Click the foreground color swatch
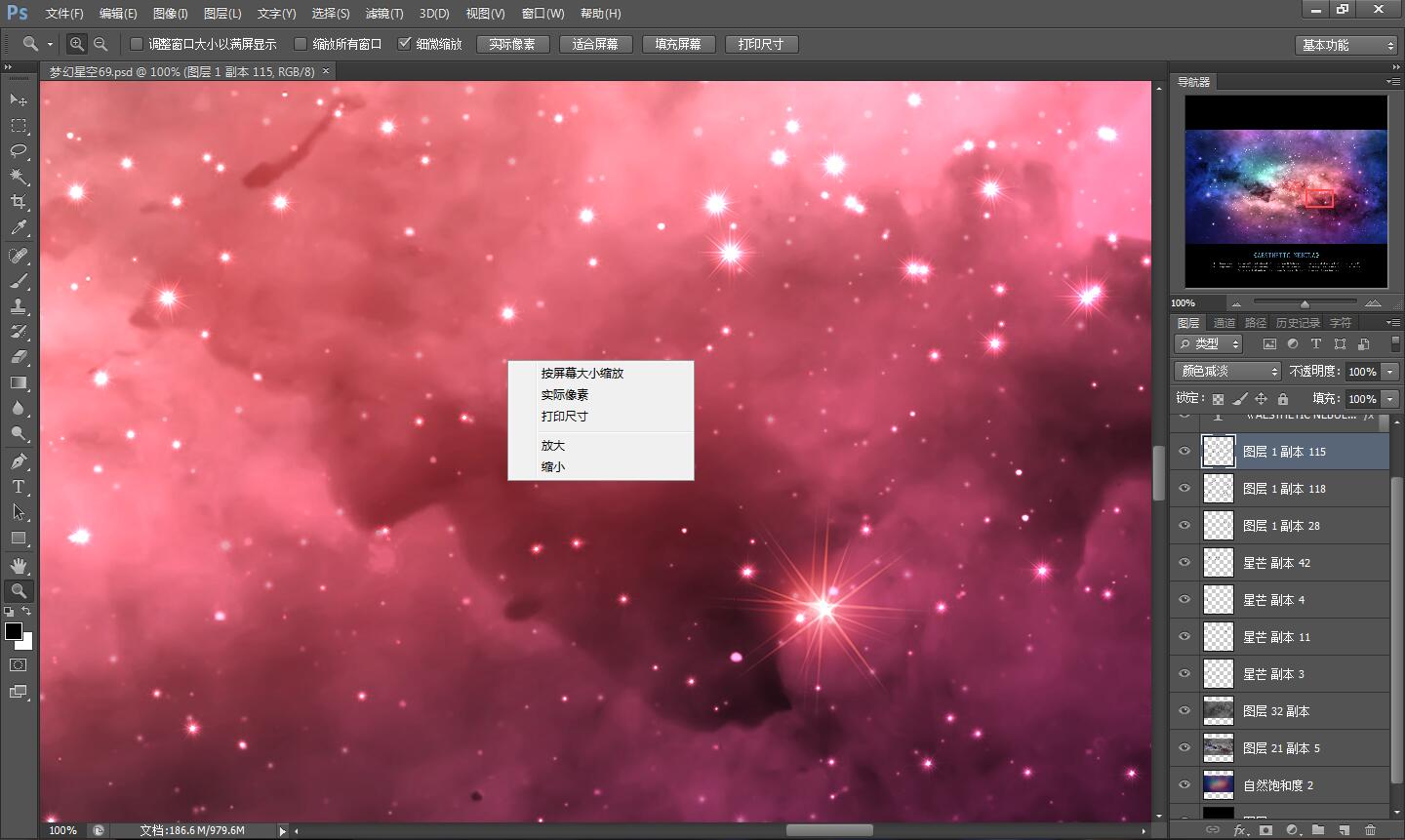Image resolution: width=1405 pixels, height=840 pixels. tap(13, 631)
